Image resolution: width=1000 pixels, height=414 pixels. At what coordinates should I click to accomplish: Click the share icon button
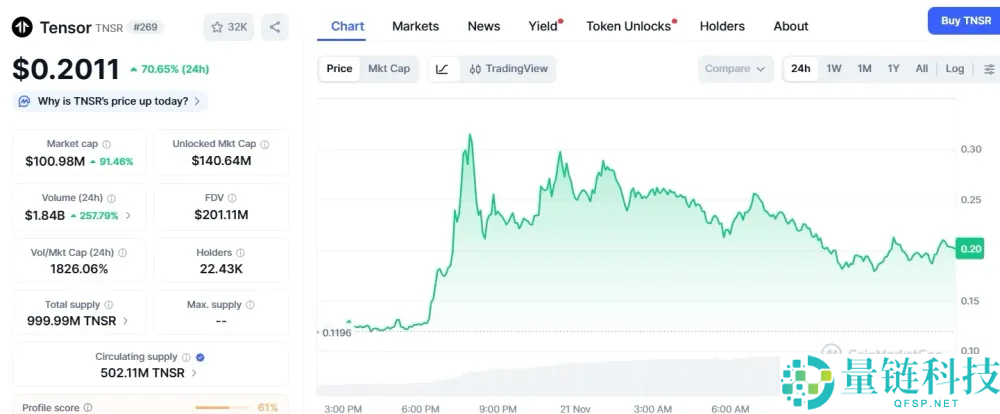(275, 27)
